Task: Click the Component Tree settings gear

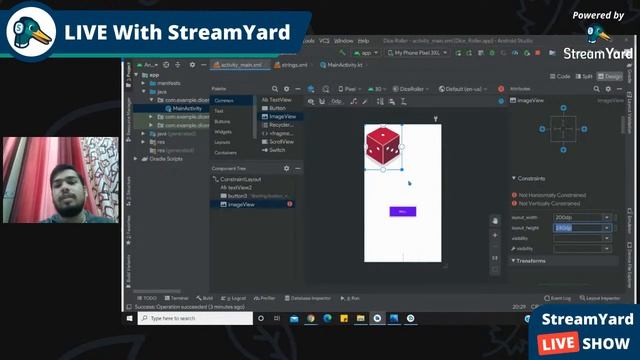Action: (287, 168)
